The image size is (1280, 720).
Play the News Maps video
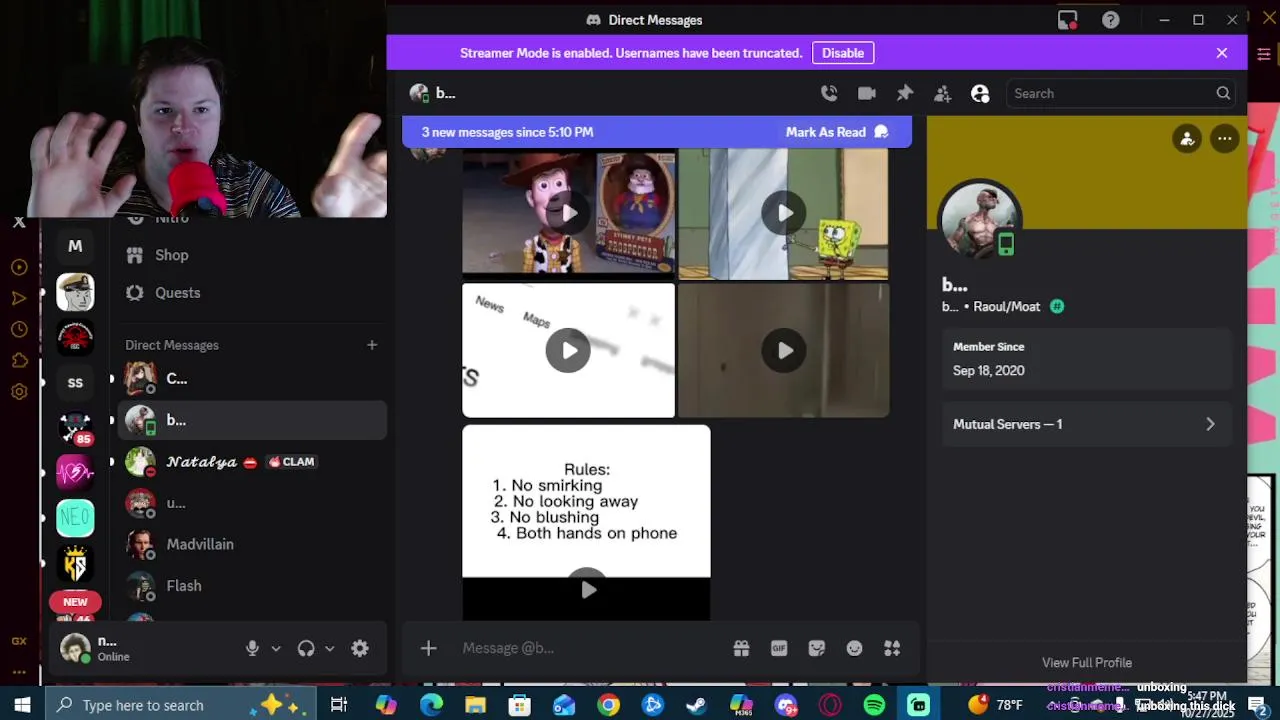click(x=568, y=350)
